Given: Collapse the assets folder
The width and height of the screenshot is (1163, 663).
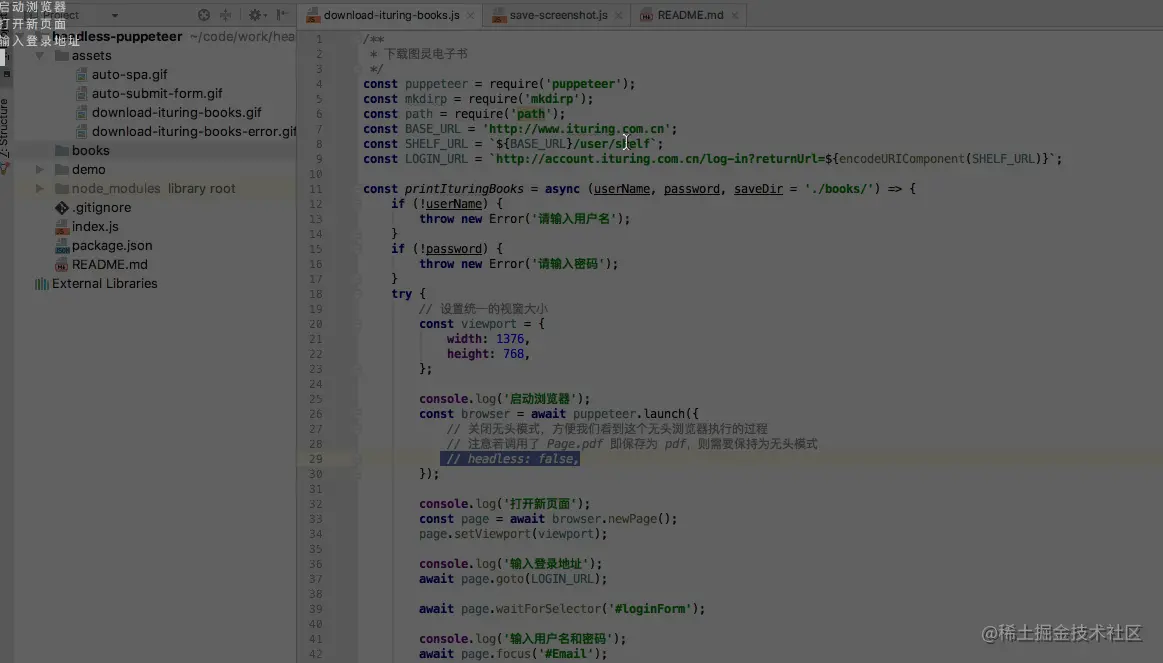Looking at the screenshot, I should (39, 56).
